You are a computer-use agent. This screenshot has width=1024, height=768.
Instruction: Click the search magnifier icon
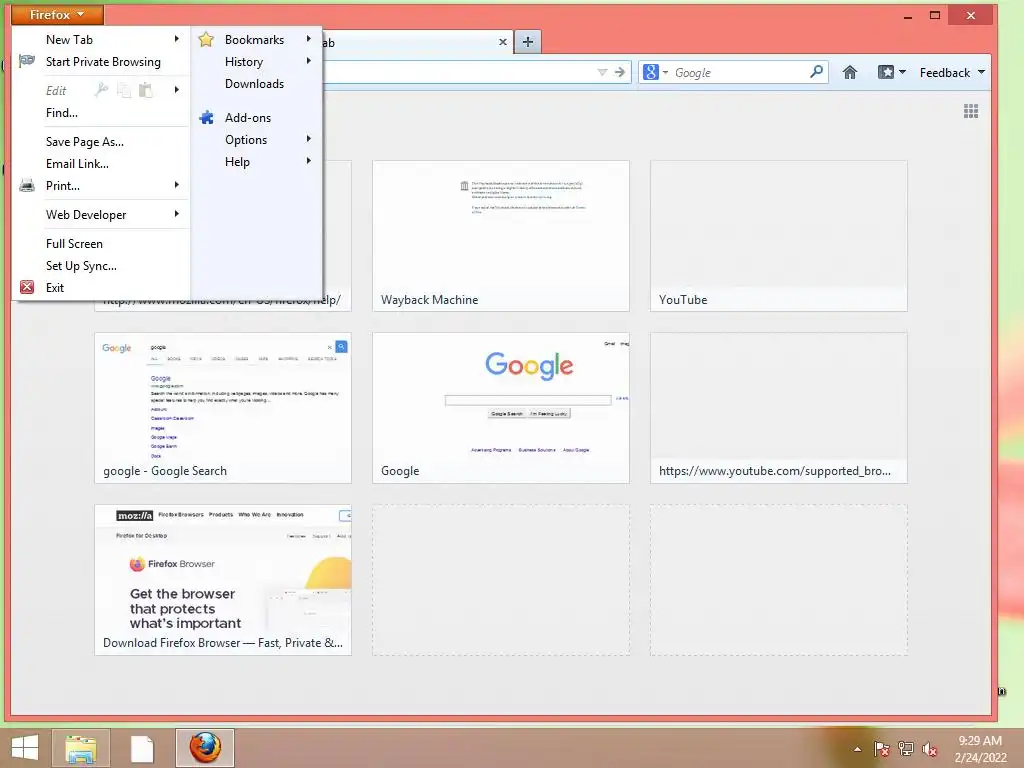(816, 72)
